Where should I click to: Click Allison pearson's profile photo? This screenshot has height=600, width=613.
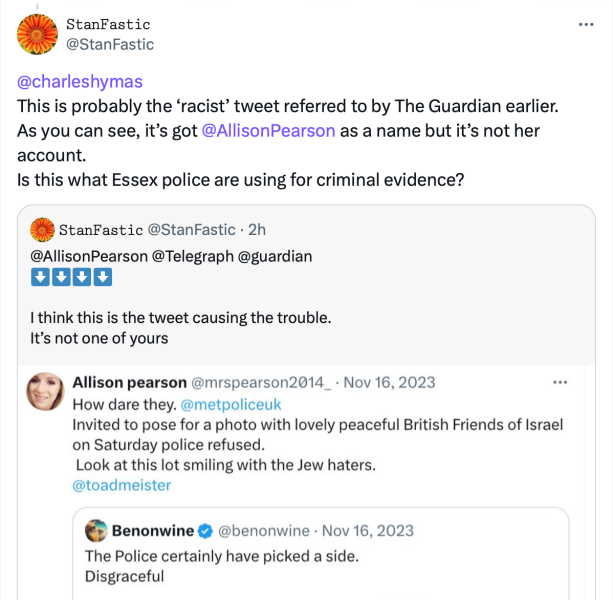(47, 394)
